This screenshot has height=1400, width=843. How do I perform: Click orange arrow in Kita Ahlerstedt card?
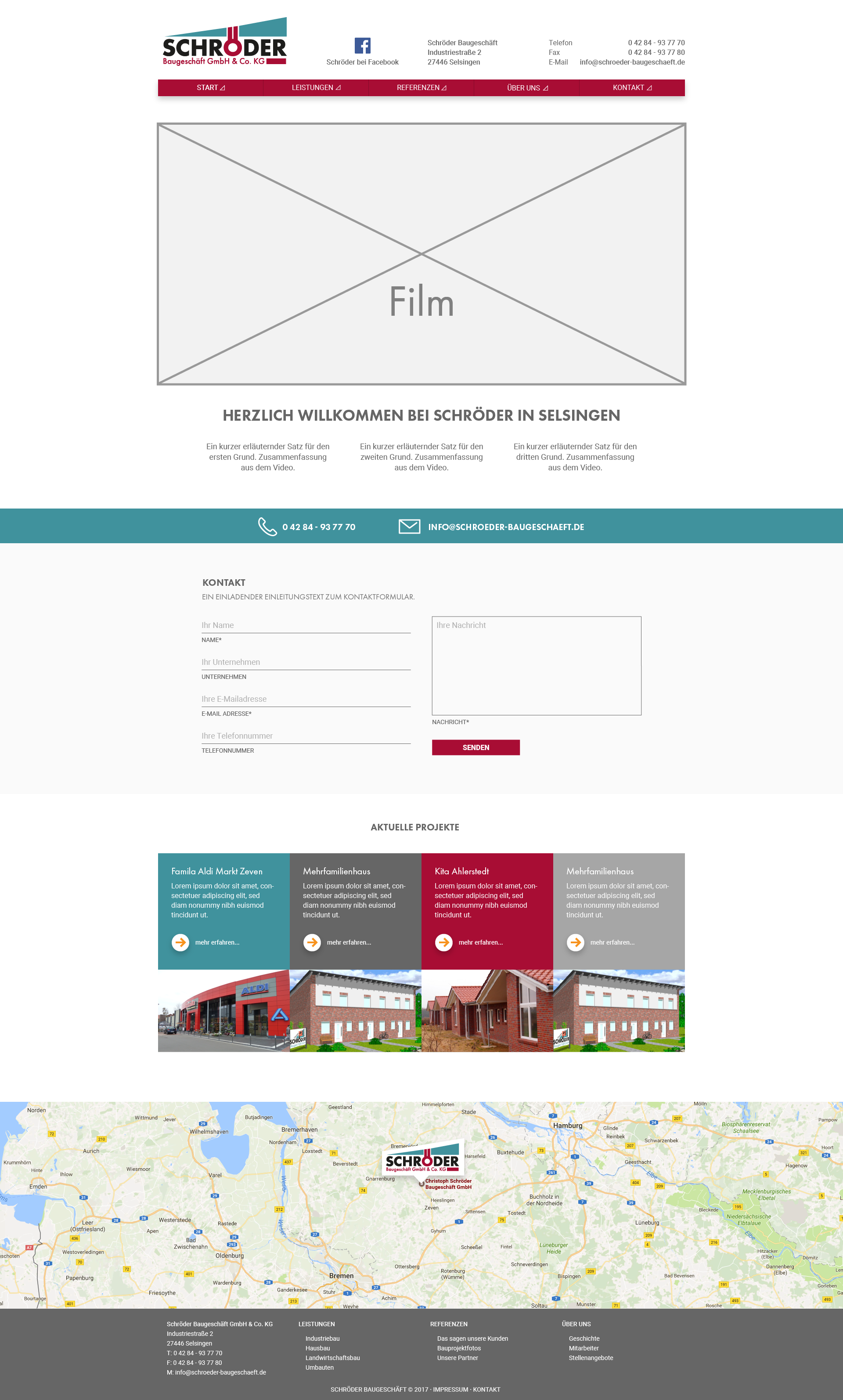click(x=443, y=942)
